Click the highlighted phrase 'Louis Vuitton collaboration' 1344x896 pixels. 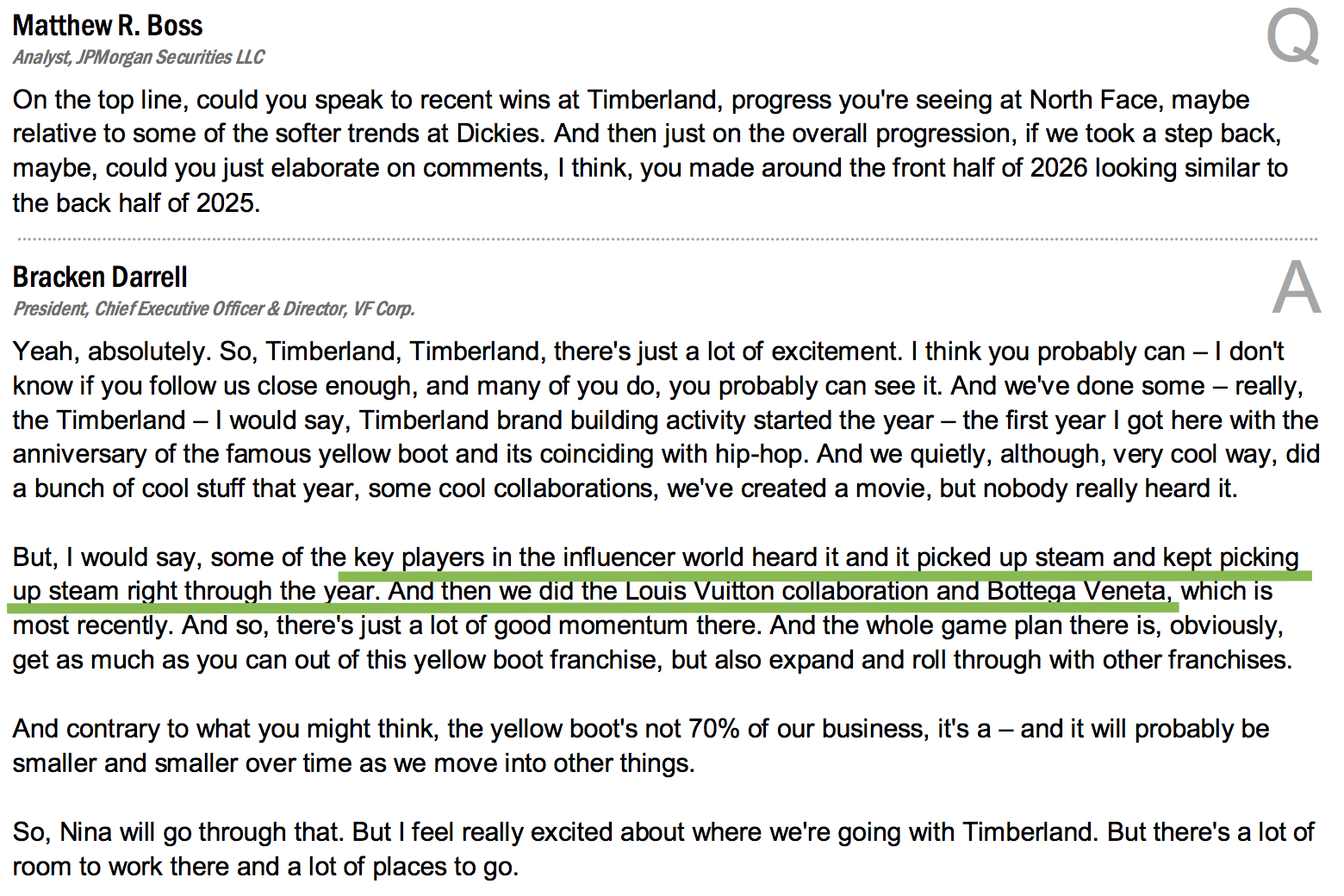point(778,591)
